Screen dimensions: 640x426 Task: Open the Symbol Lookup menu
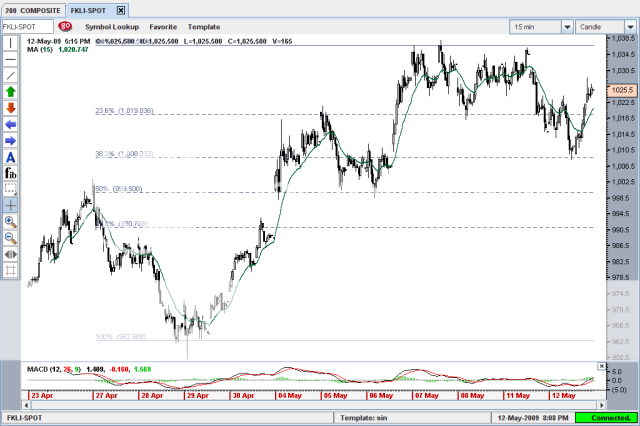click(112, 26)
